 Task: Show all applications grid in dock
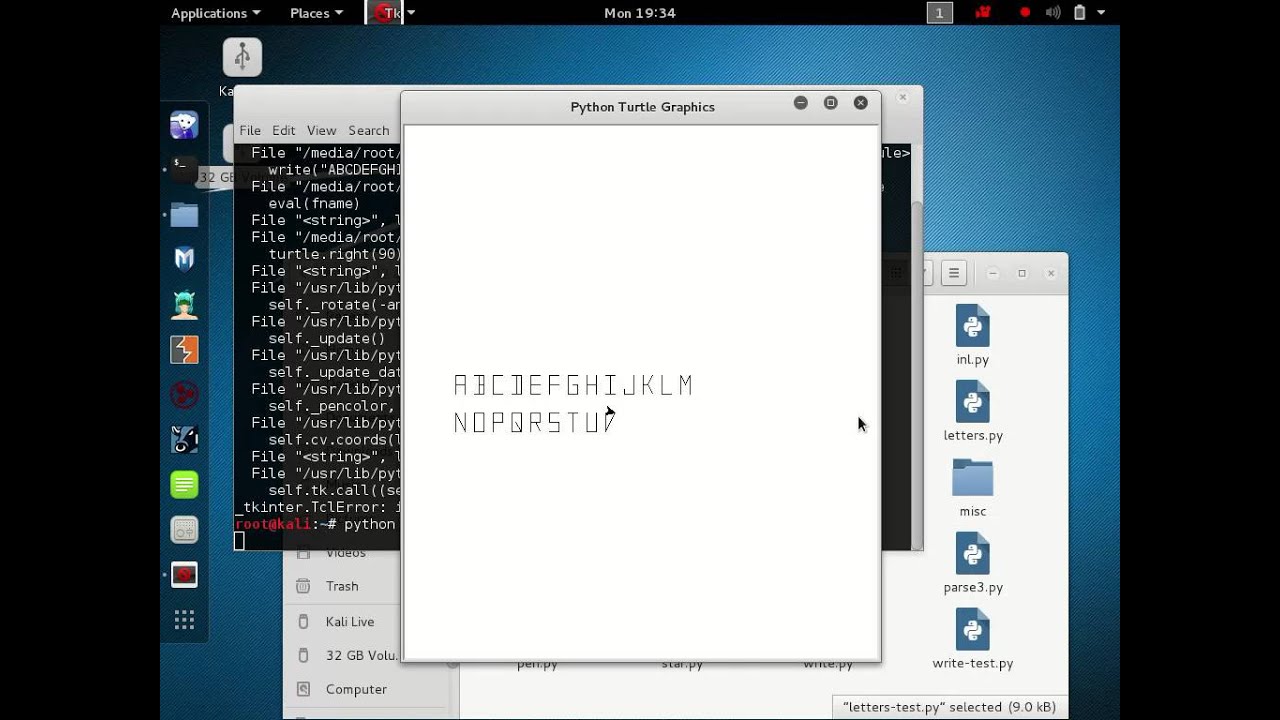[x=184, y=621]
